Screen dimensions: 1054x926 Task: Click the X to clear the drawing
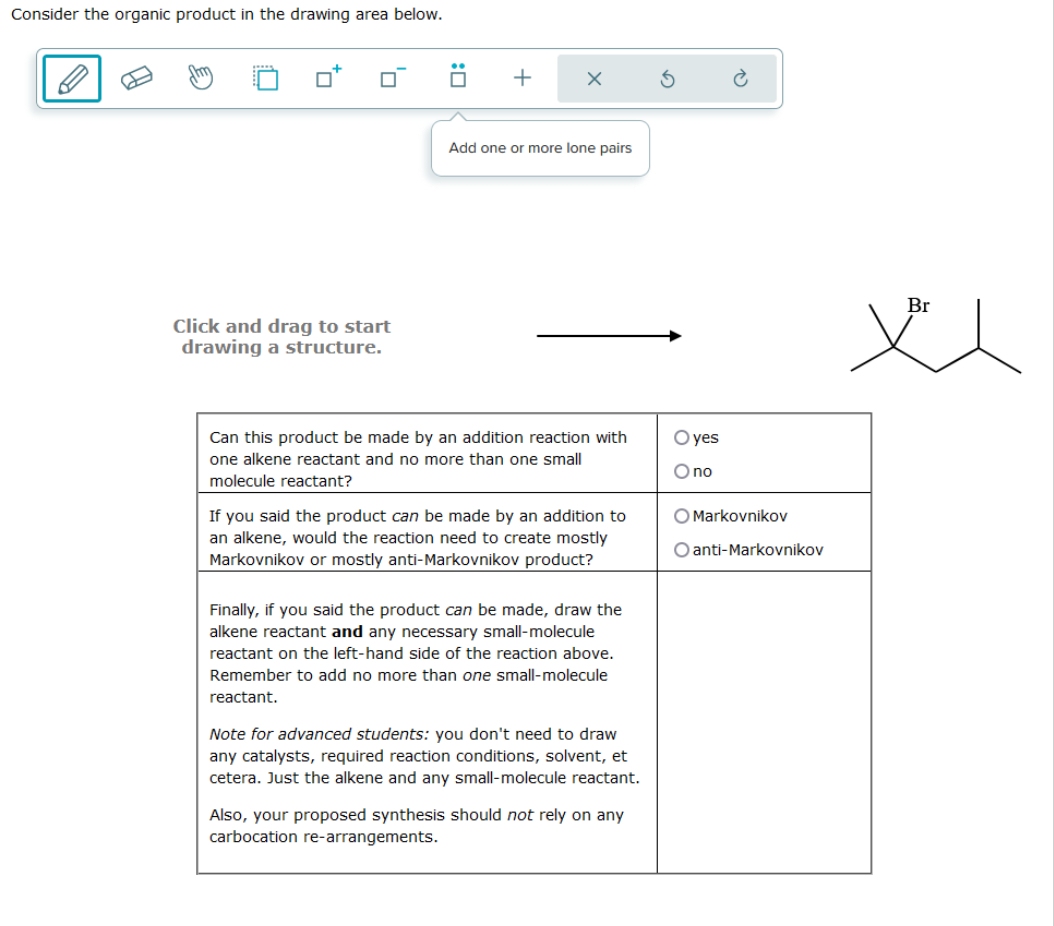(x=593, y=78)
